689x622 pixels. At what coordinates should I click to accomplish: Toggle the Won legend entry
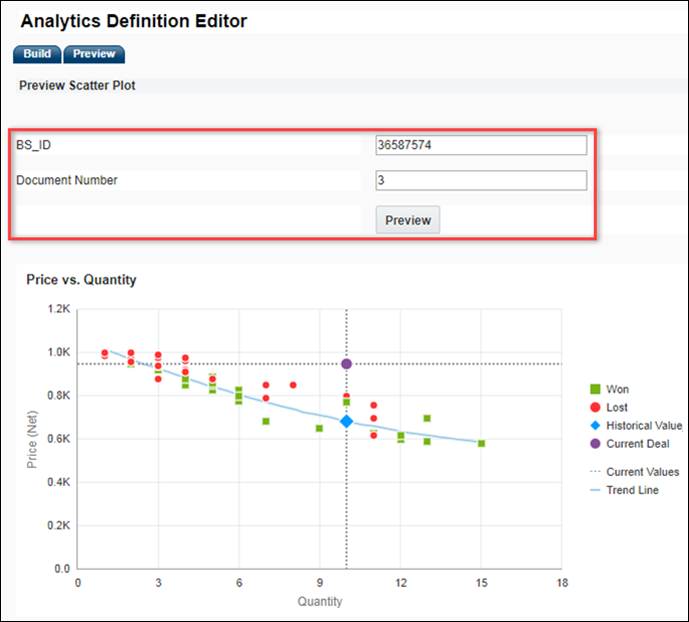click(x=609, y=389)
